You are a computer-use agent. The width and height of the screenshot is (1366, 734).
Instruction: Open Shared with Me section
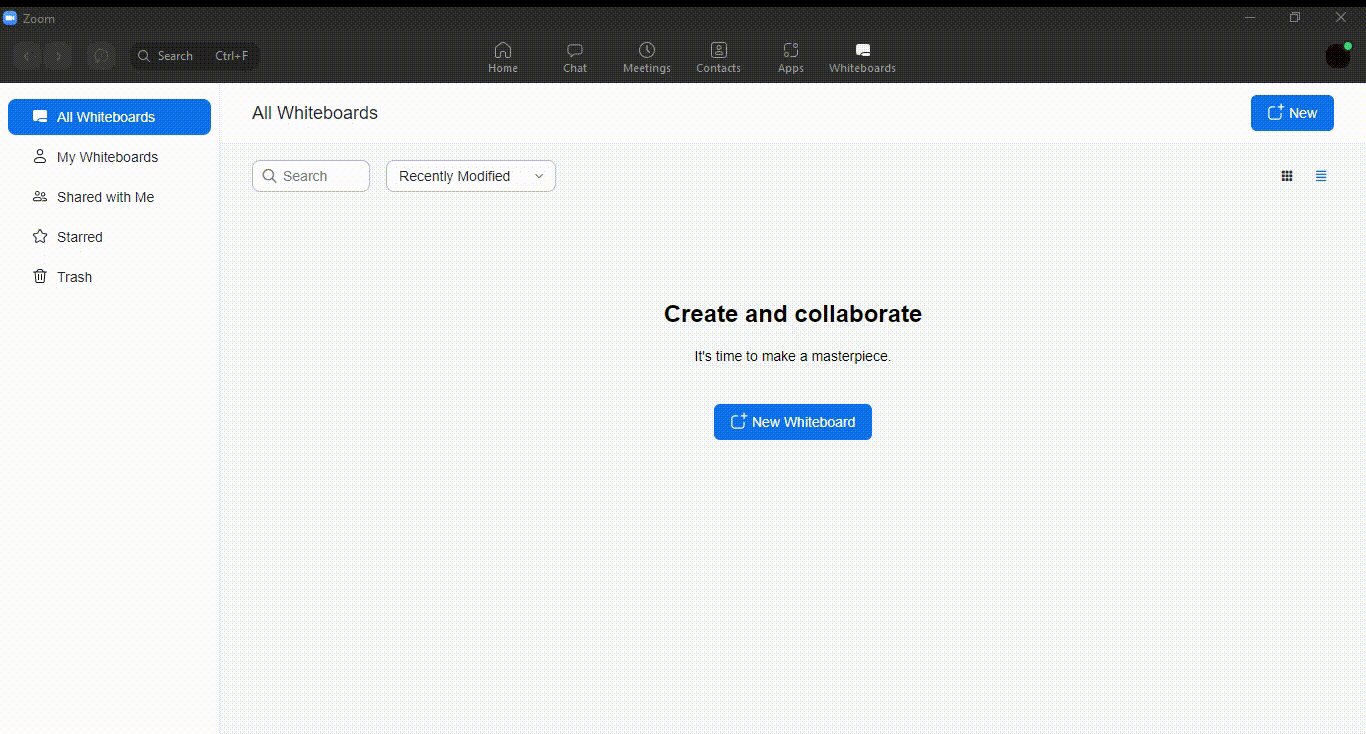[105, 197]
